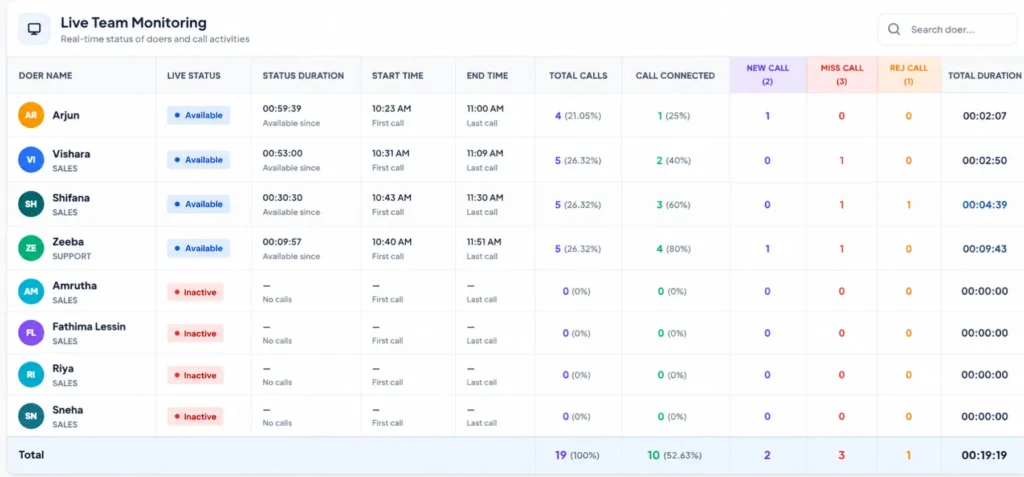Click Fathima Lessin's purple FL avatar
The width and height of the screenshot is (1024, 477).
tap(31, 333)
